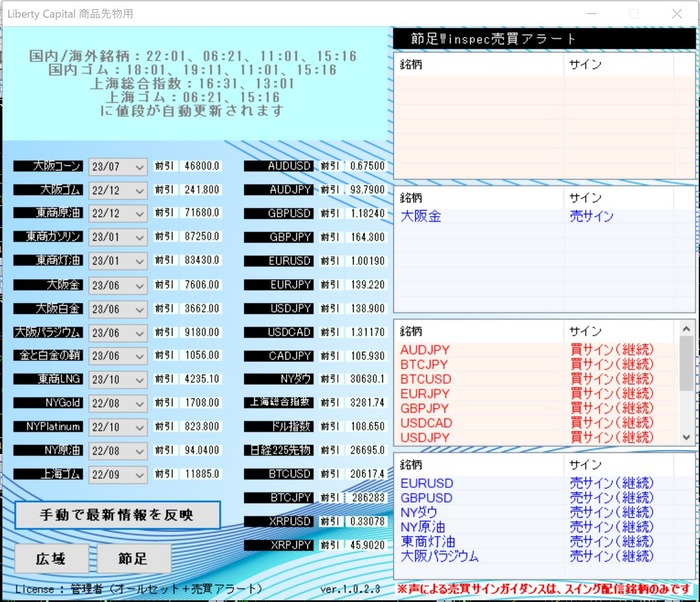Select the GBPJPY buy-signal row
The image size is (700, 602).
point(537,409)
